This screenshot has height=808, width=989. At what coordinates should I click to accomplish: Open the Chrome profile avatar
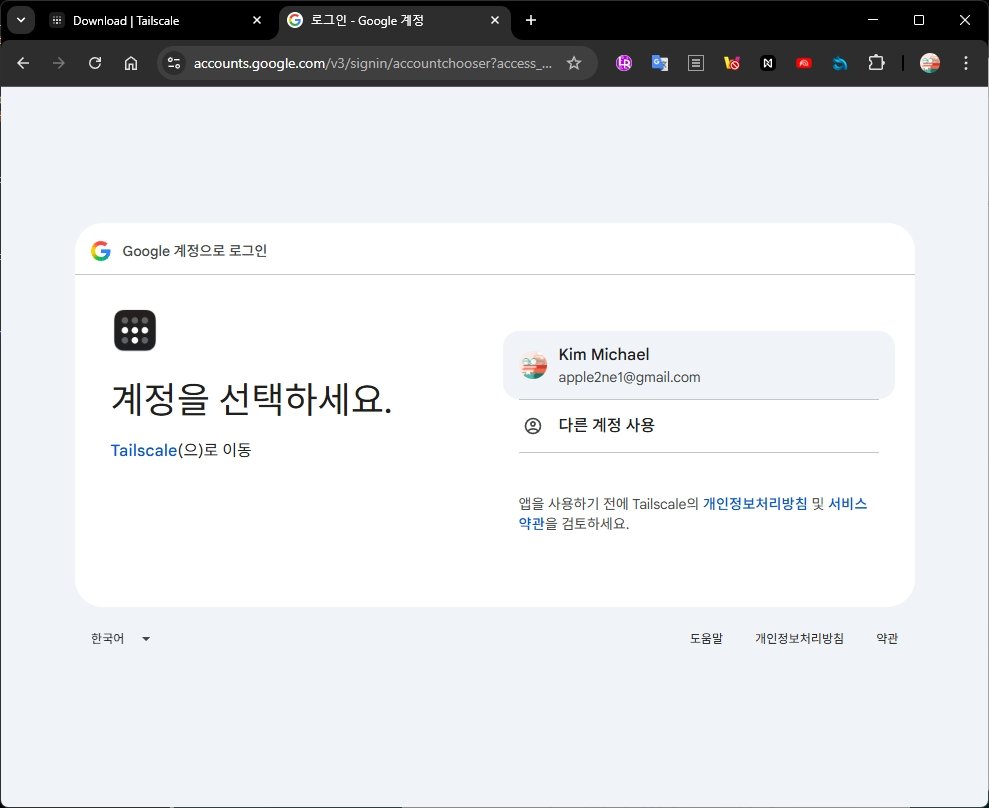click(930, 63)
